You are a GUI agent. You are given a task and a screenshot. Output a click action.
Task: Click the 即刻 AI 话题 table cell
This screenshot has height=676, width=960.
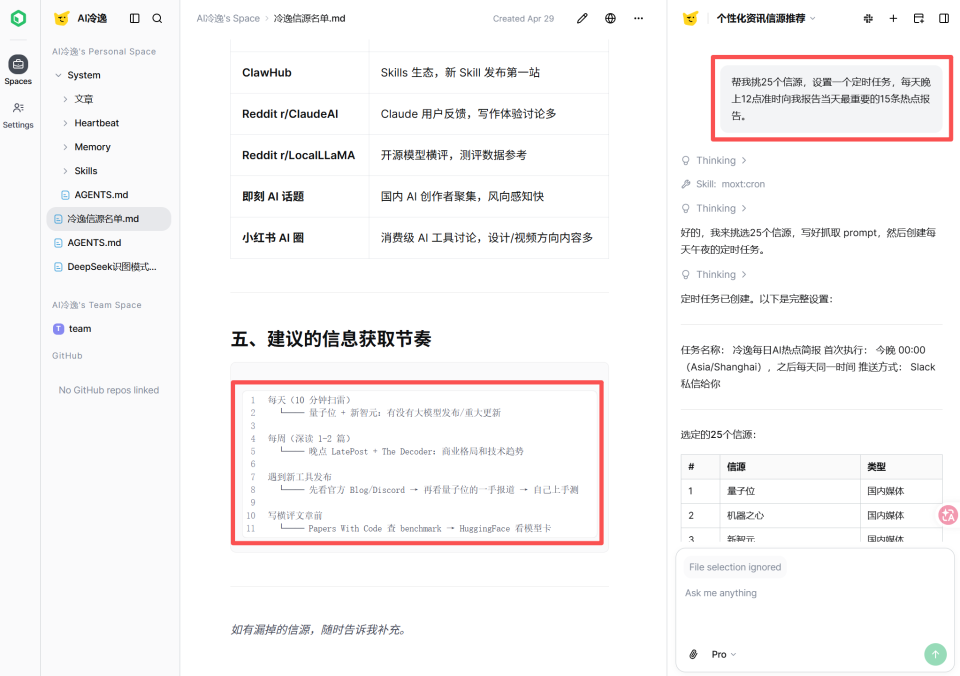coord(299,197)
